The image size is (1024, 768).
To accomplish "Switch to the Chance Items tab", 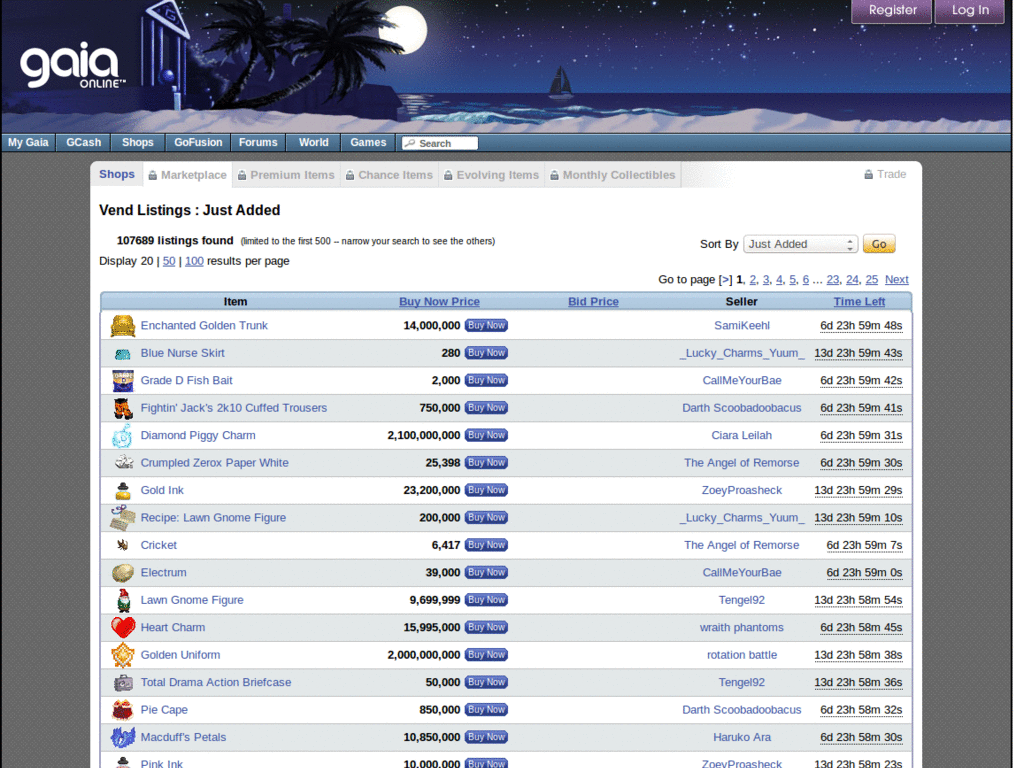I will coord(389,175).
